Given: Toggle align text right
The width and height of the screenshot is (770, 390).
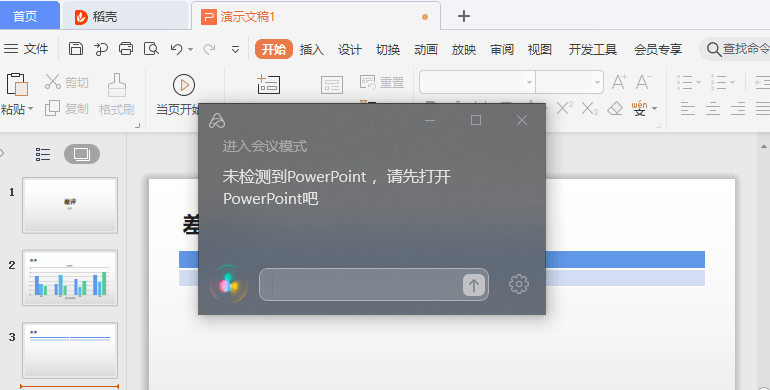Looking at the screenshot, I should [738, 108].
